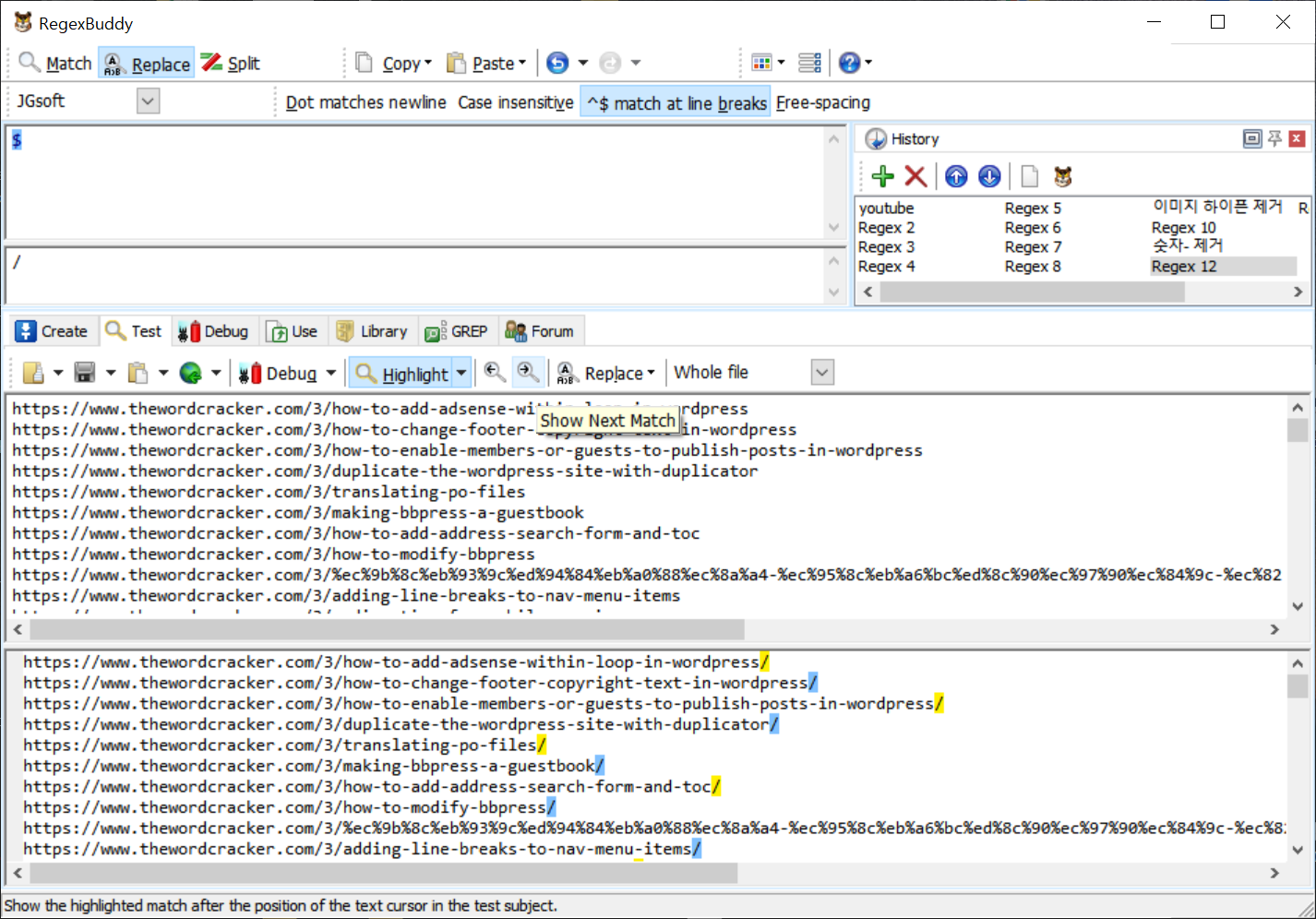Open dropdown next to save icon

pyautogui.click(x=110, y=373)
